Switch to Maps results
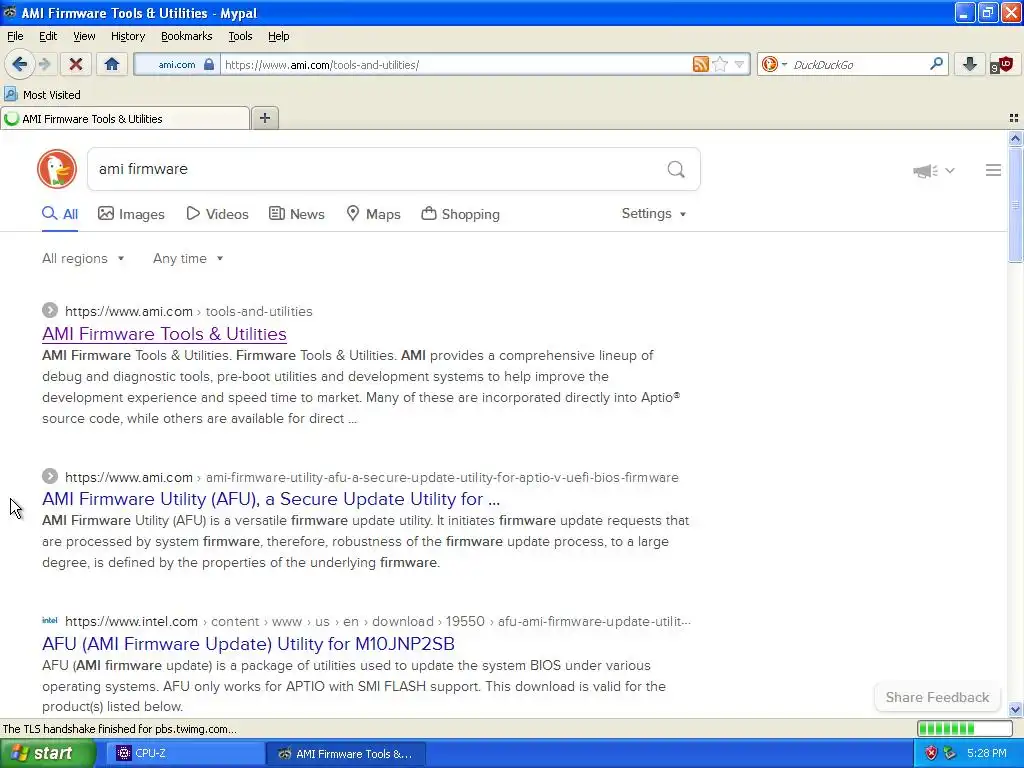Screen dimensions: 1024x768 point(373,214)
